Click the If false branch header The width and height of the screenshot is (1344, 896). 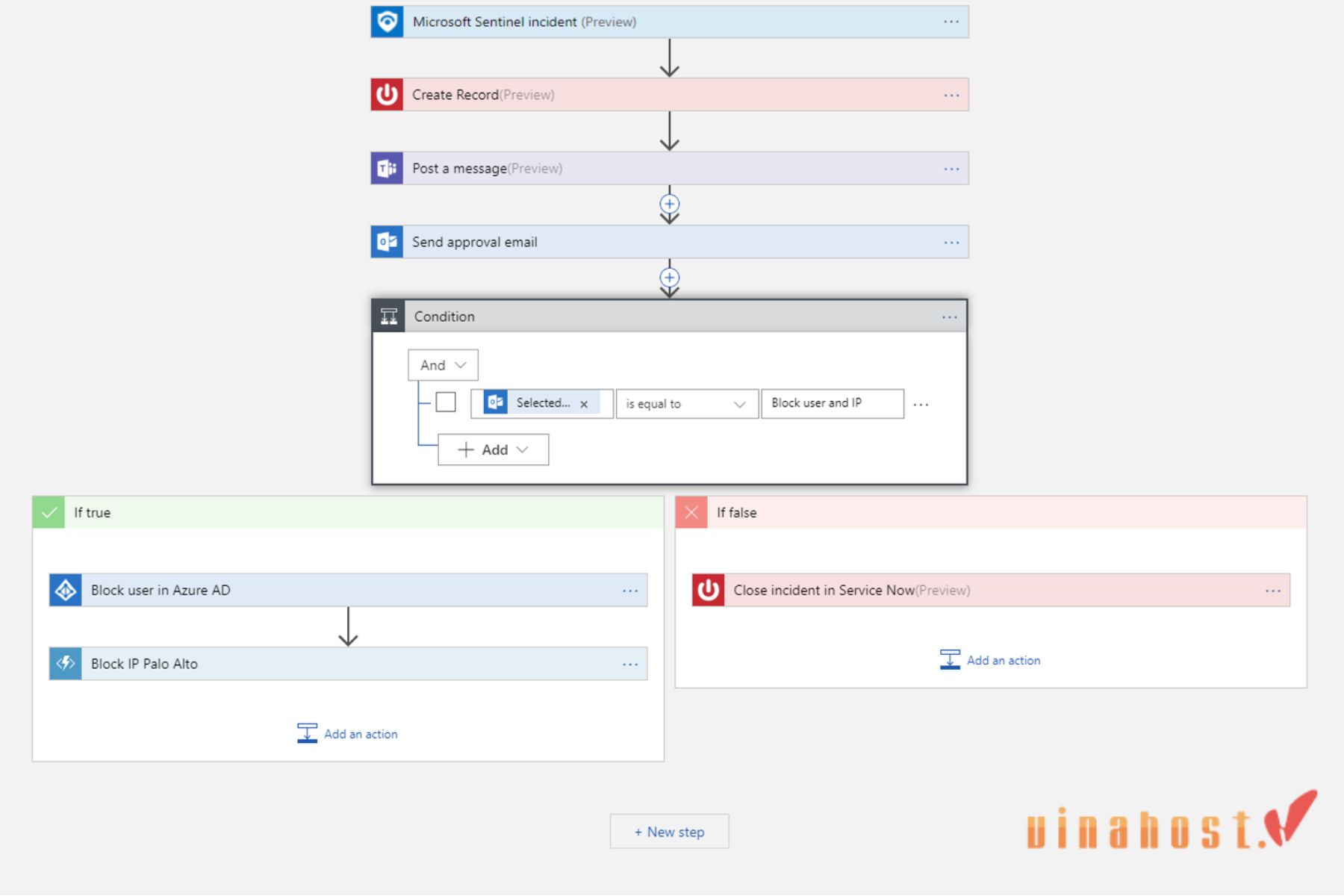[x=991, y=512]
